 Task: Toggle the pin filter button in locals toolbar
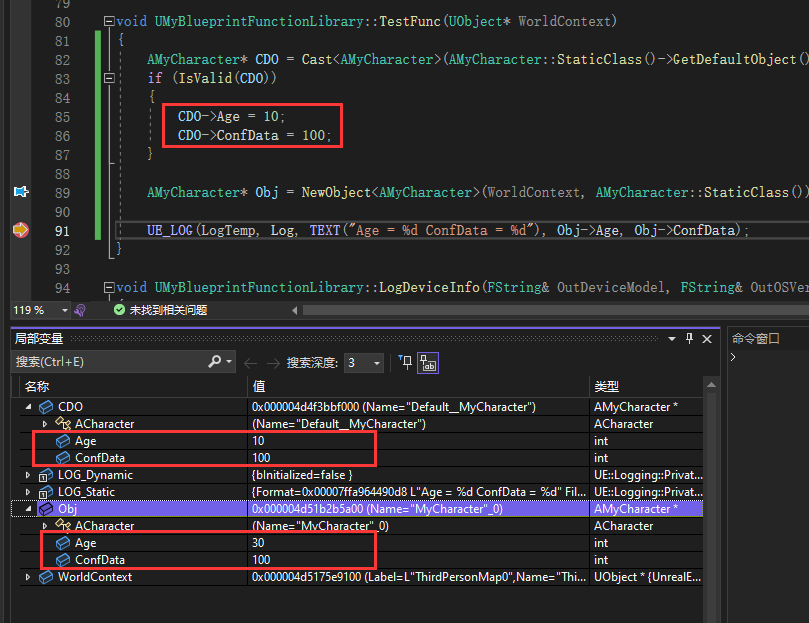coord(405,362)
